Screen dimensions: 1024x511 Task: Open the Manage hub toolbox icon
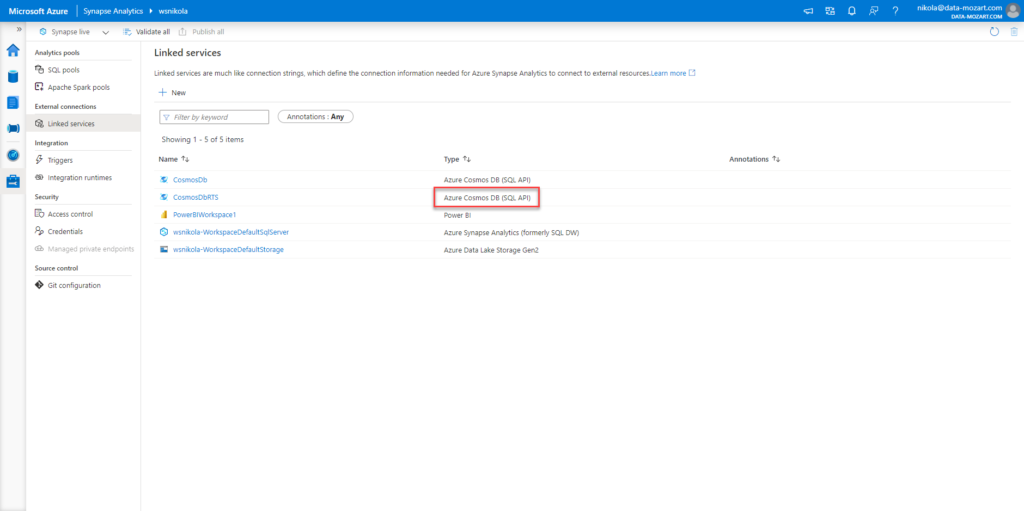[x=12, y=182]
